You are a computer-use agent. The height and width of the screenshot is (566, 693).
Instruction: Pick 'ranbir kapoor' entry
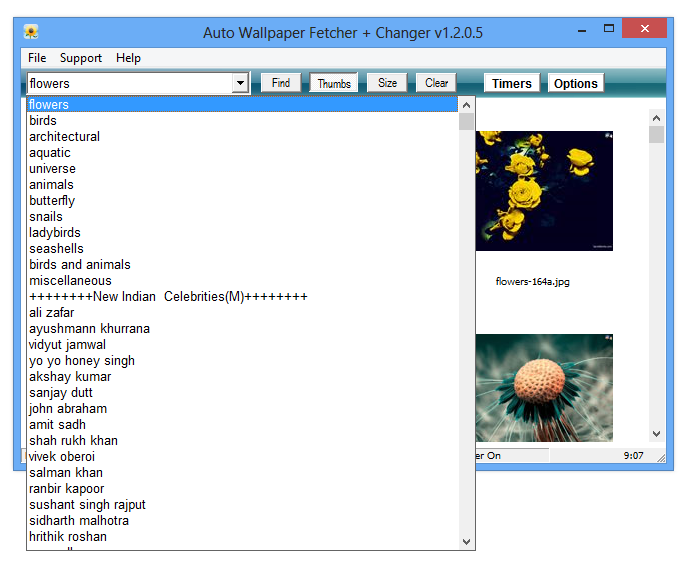pyautogui.click(x=243, y=489)
